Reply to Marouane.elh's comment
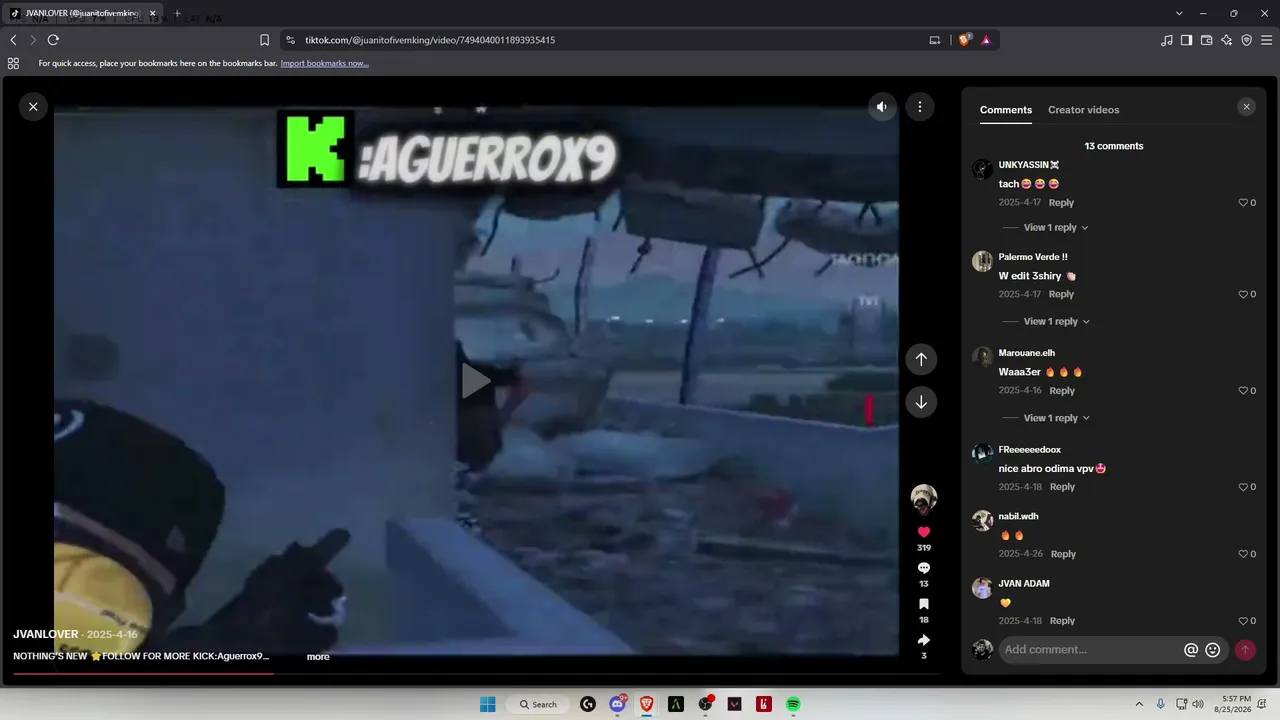 coord(1062,391)
